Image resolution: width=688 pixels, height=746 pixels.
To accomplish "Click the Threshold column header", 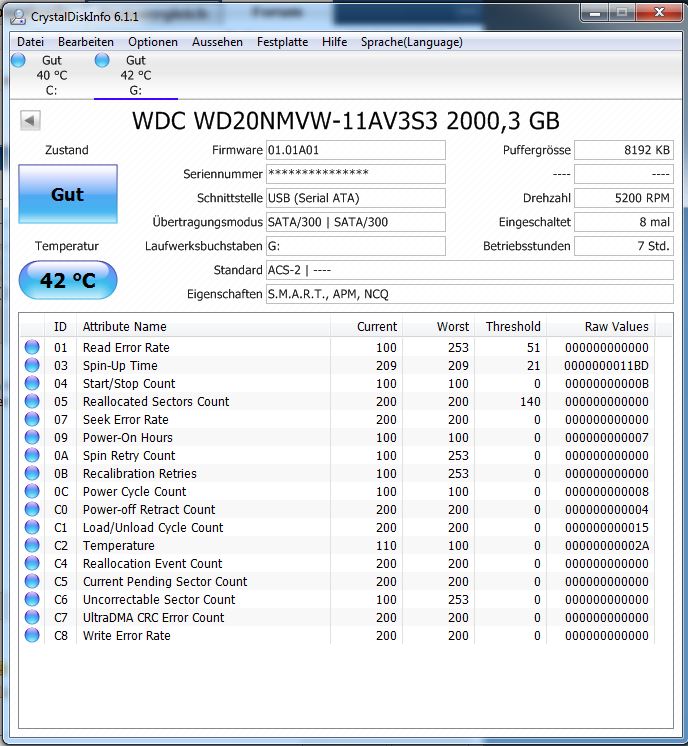I will pos(510,326).
